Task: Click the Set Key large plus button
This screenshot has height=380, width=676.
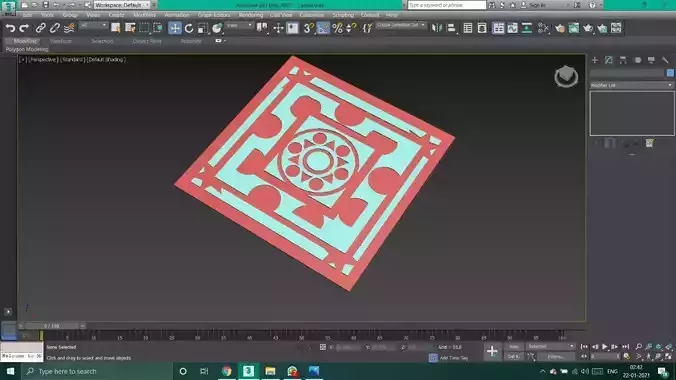Action: (492, 352)
